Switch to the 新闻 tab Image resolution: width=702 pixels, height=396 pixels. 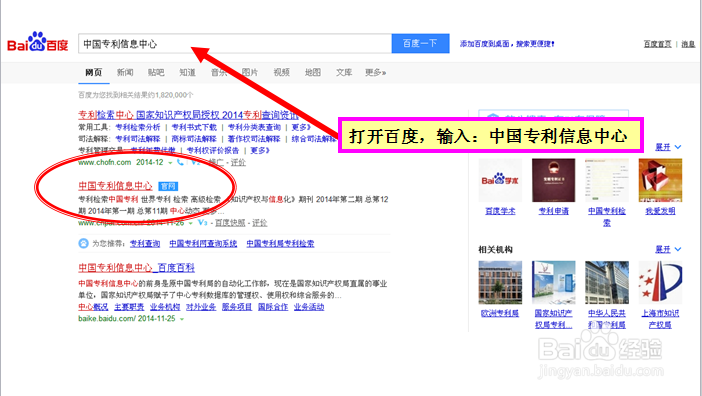click(125, 72)
